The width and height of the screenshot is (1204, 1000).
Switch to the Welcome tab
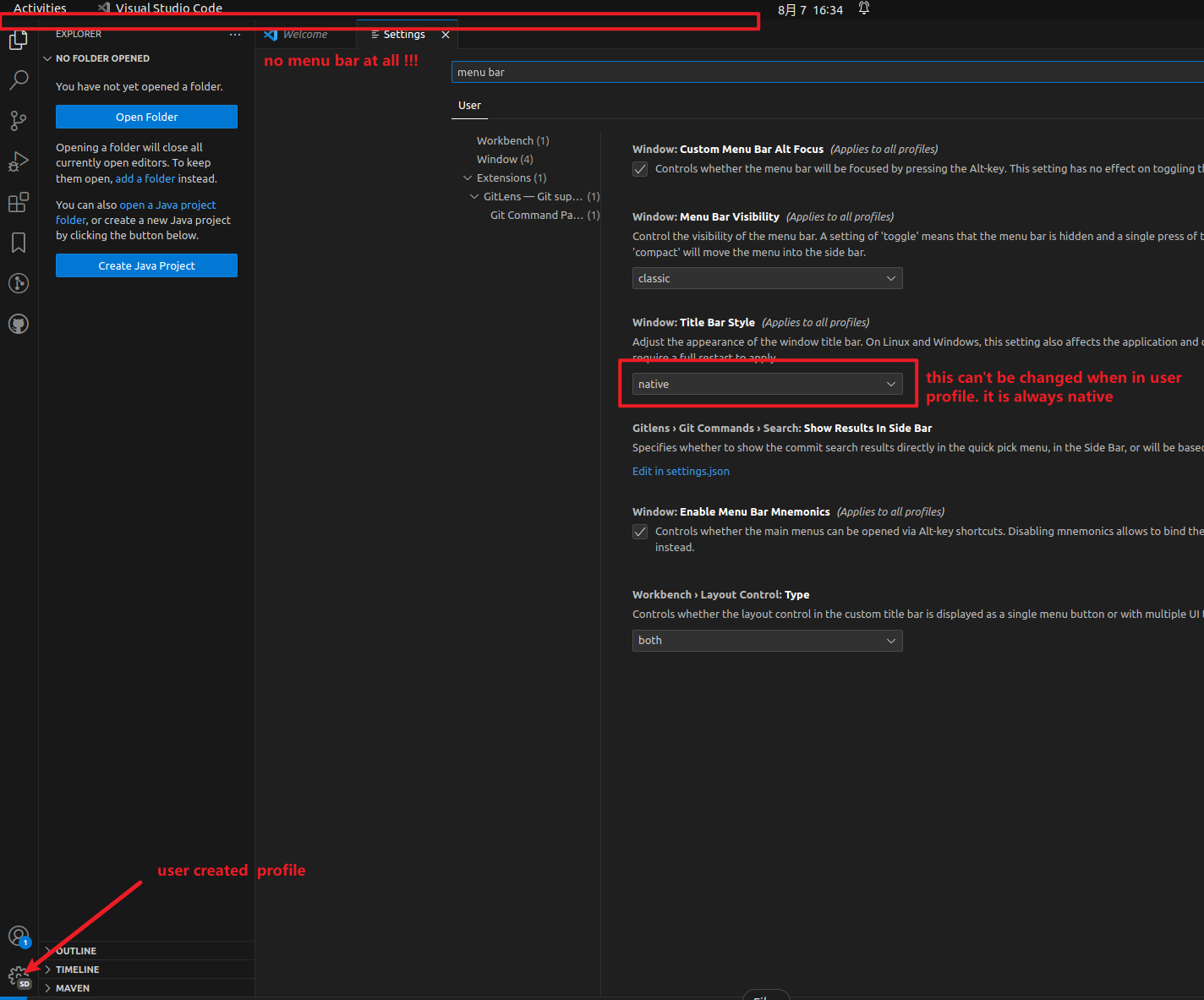click(304, 34)
